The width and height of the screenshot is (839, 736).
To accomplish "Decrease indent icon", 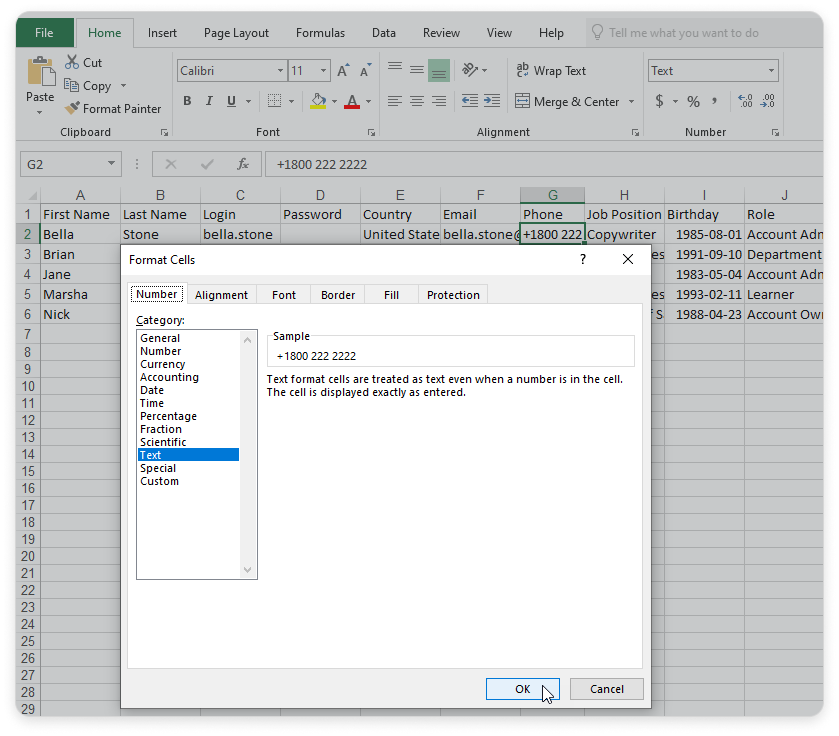I will click(x=470, y=101).
